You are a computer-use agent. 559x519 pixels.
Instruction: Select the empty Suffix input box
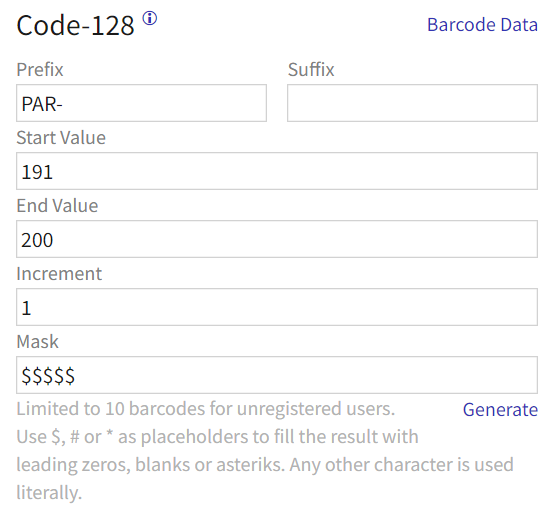coord(412,103)
